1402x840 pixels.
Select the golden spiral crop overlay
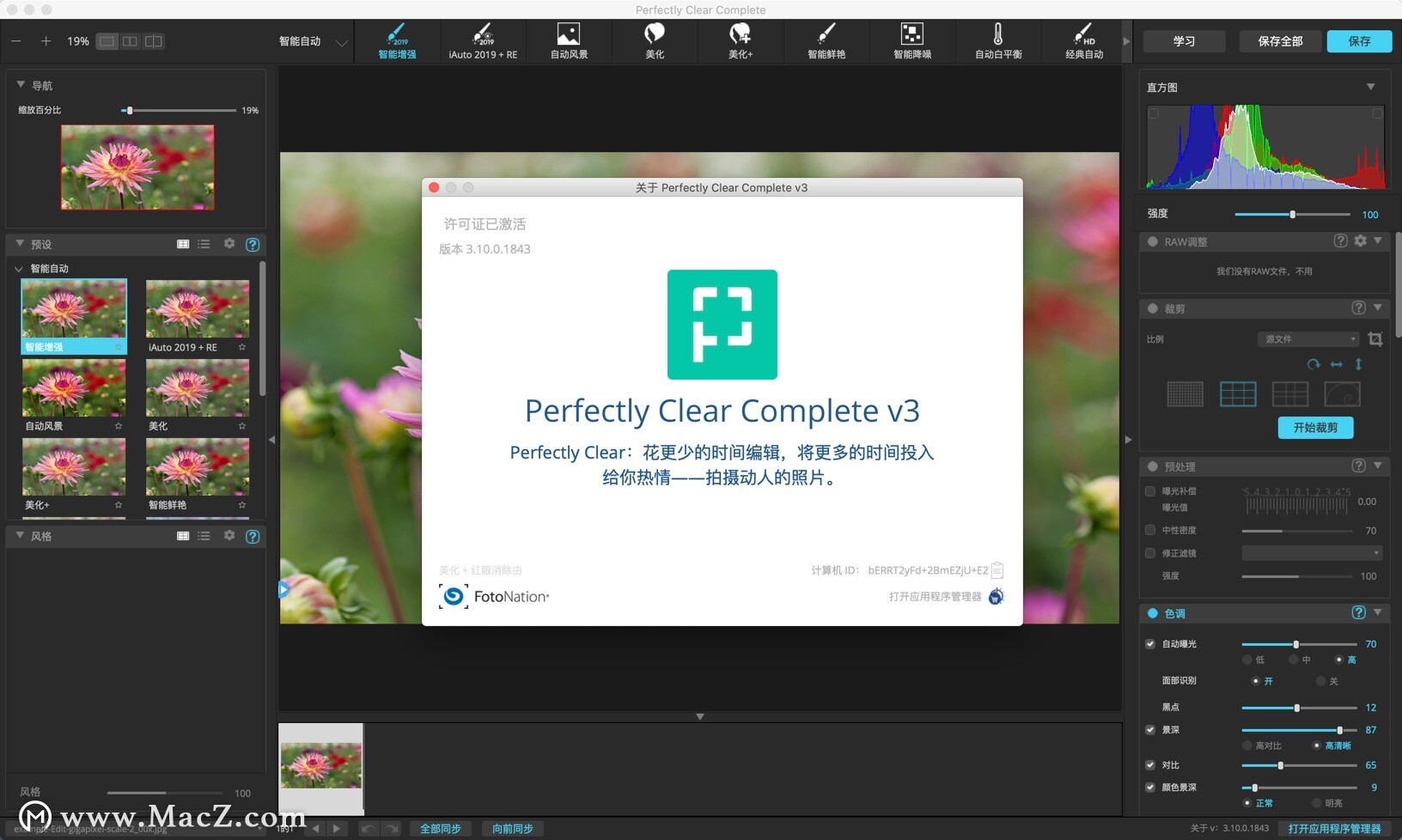(x=1342, y=394)
